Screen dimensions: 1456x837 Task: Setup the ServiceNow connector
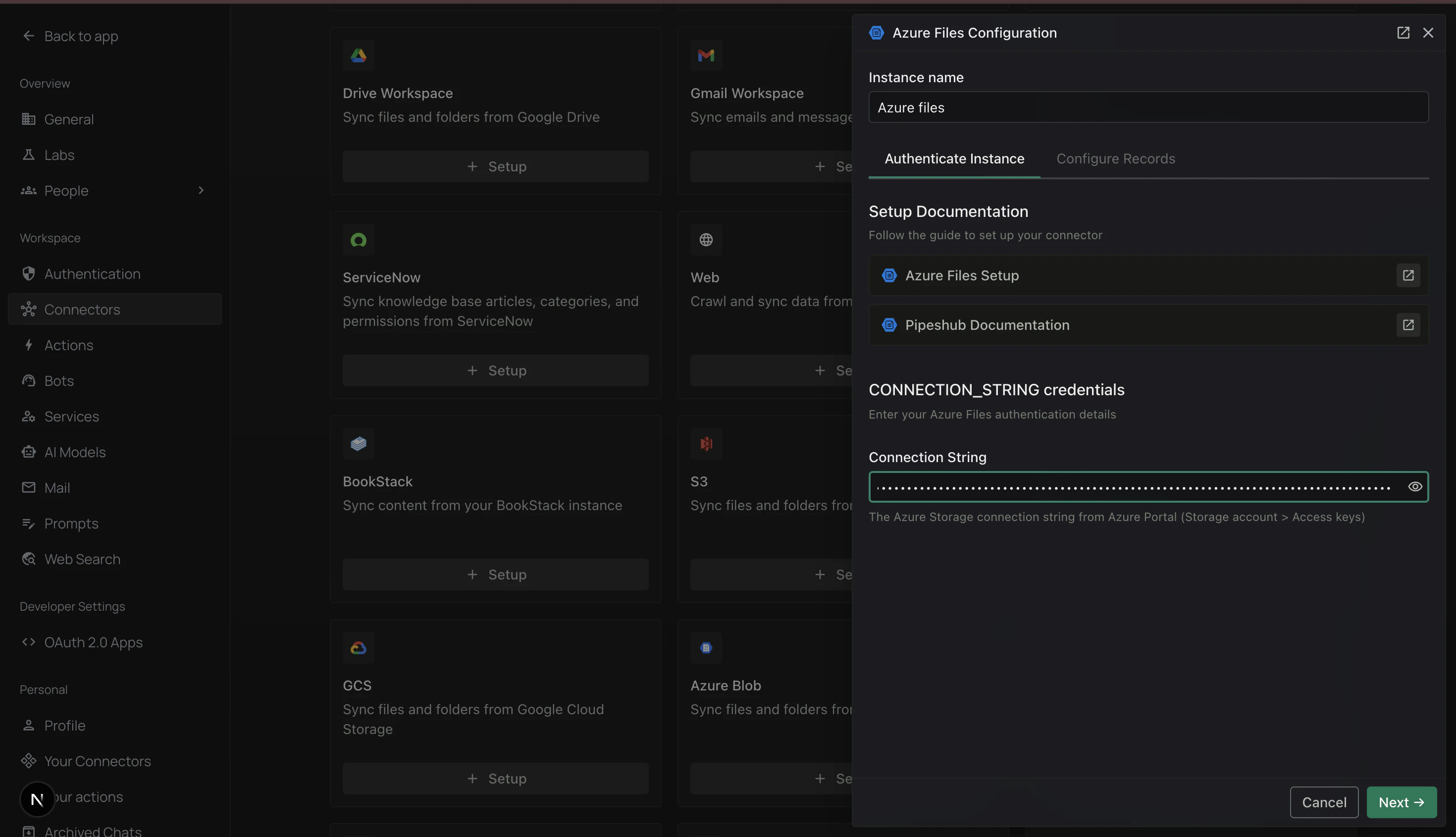[496, 370]
